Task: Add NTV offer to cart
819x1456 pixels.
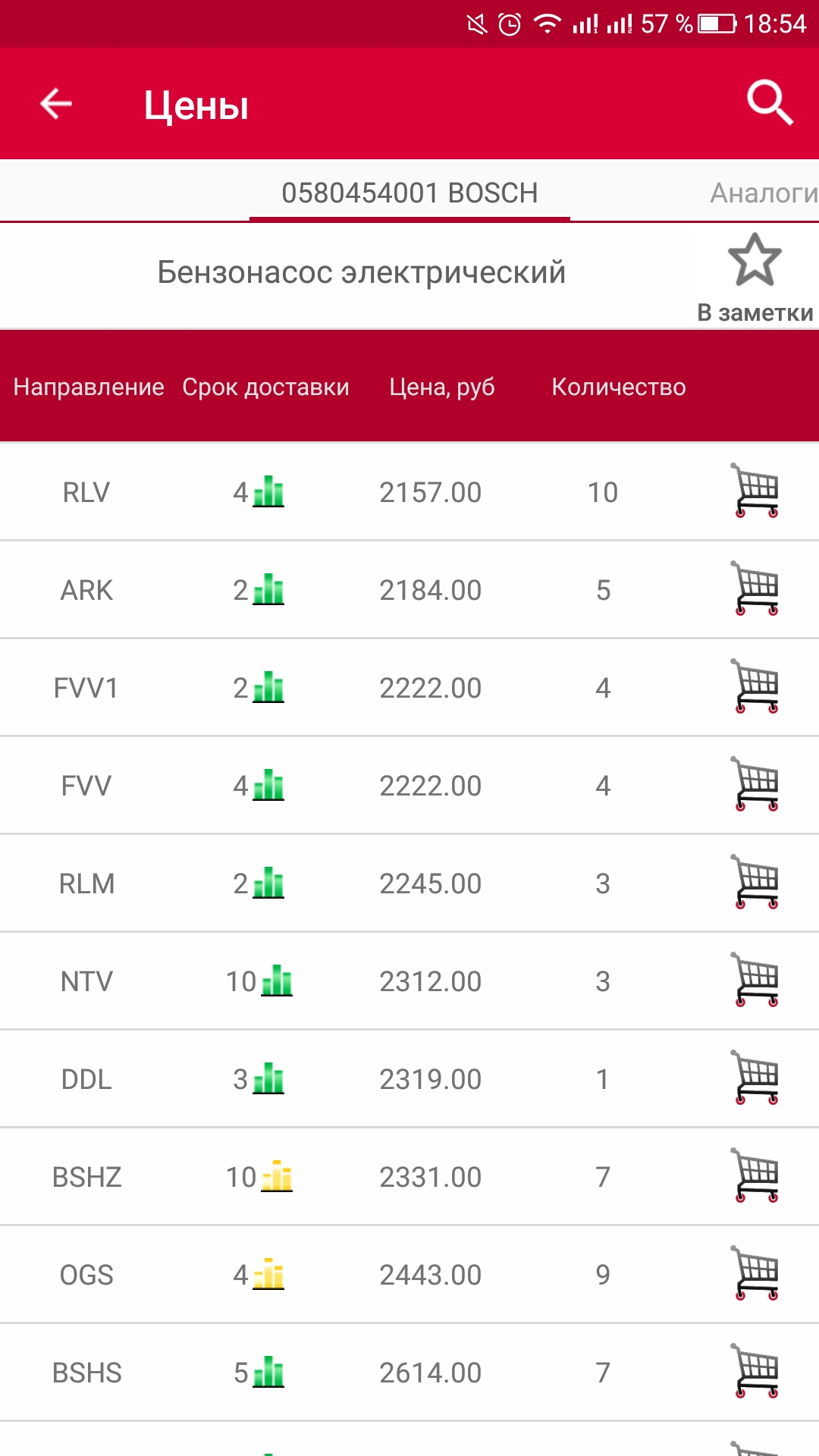Action: 756,980
